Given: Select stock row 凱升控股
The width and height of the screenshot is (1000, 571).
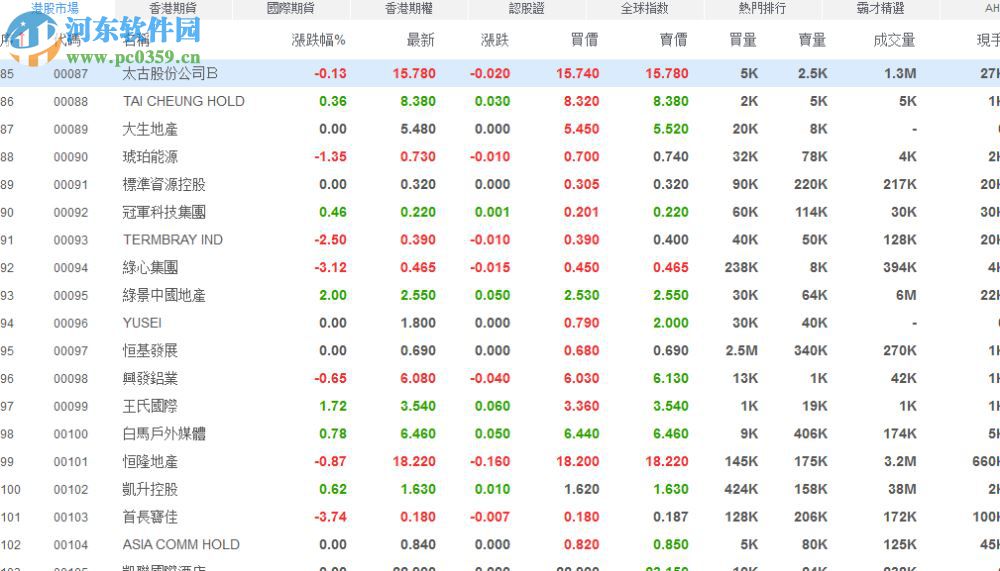Looking at the screenshot, I should (x=500, y=489).
